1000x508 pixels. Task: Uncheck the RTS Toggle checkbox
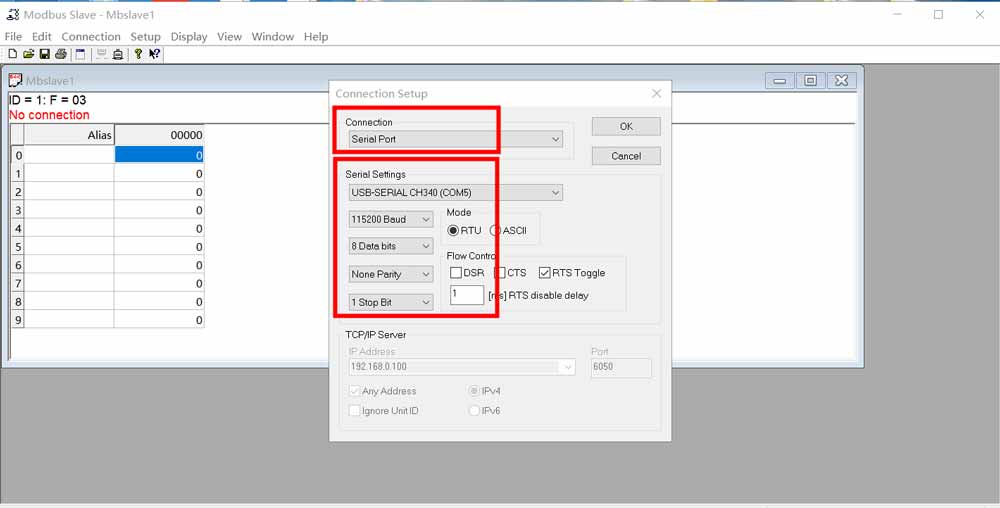pyautogui.click(x=545, y=273)
